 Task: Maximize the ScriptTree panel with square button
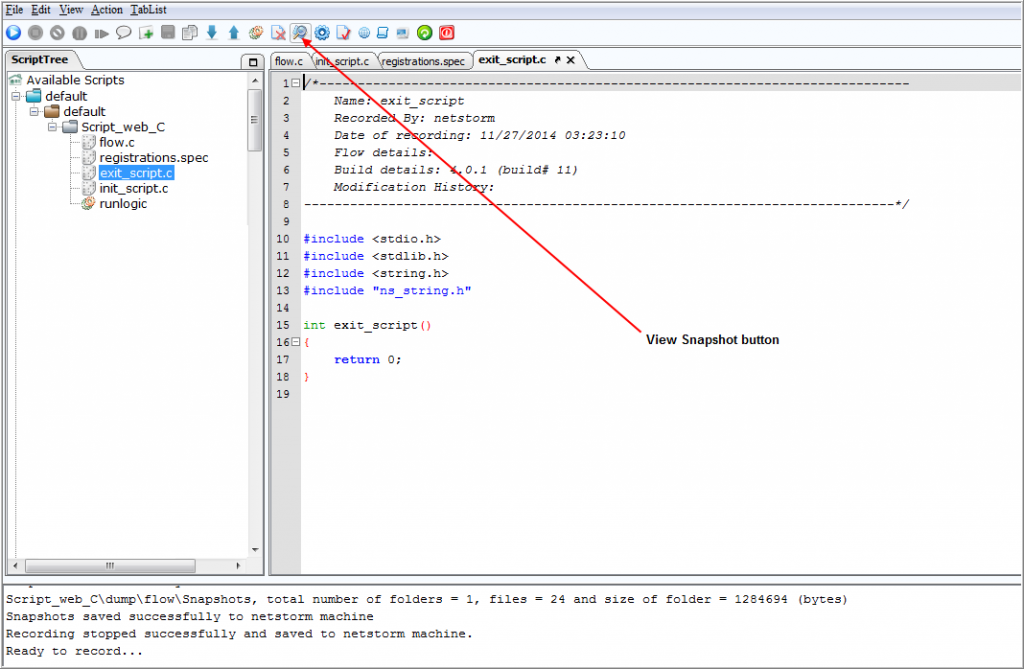pos(253,62)
